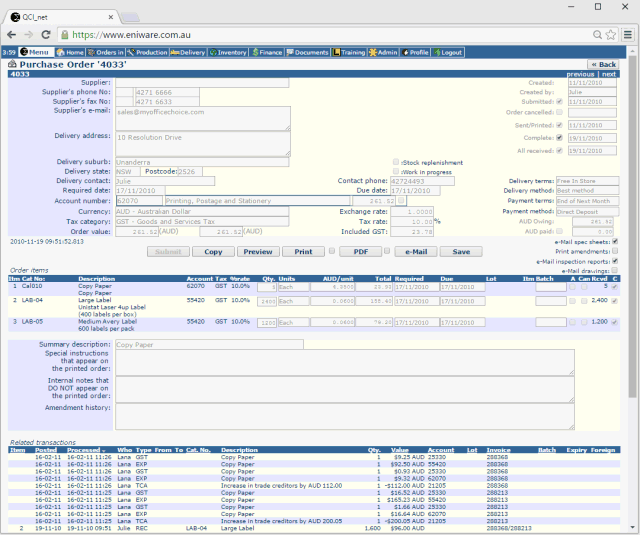Go to previous purchase order
This screenshot has width=640, height=535.
point(580,74)
